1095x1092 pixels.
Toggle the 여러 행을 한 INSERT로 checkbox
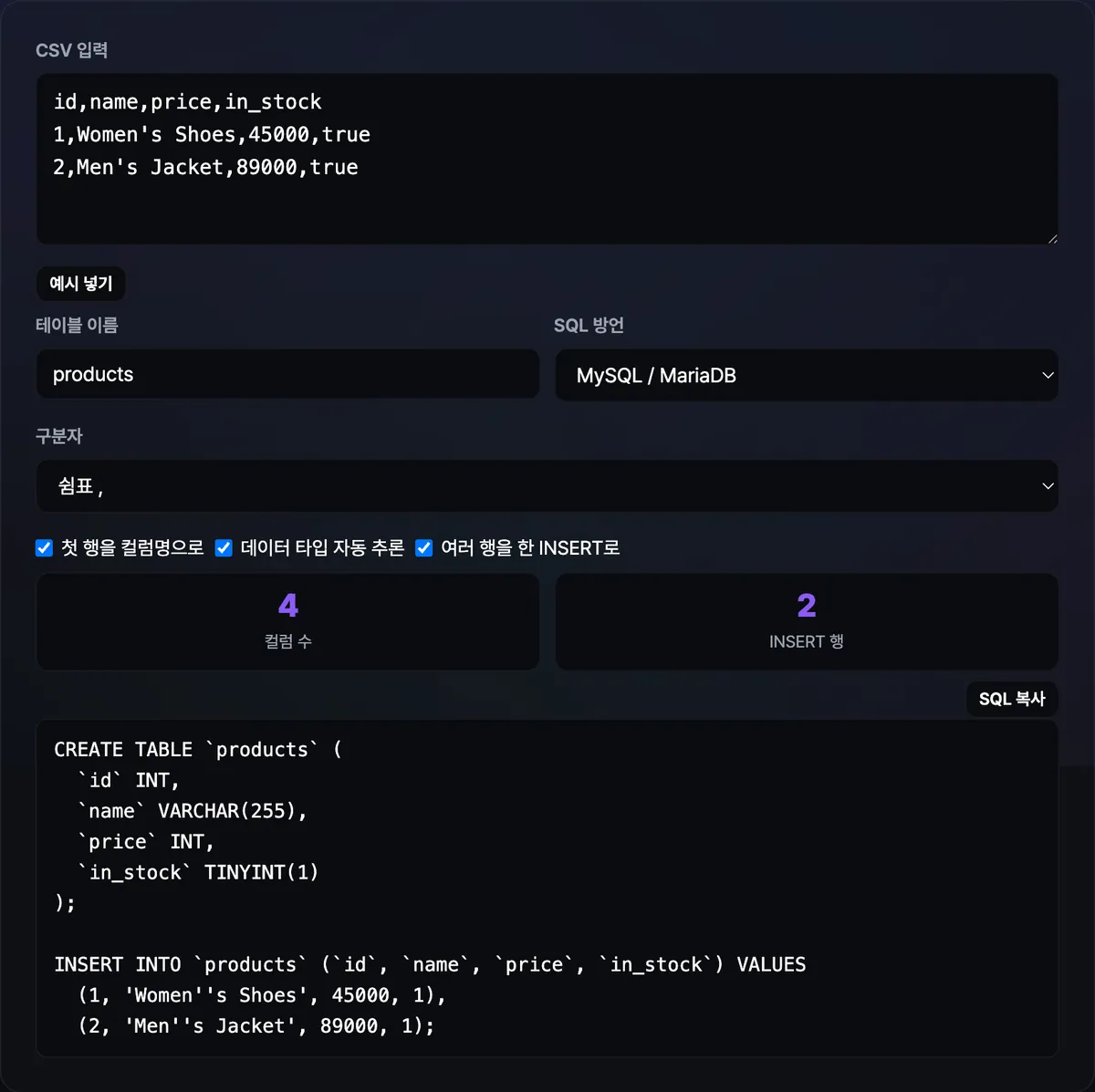pyautogui.click(x=423, y=548)
